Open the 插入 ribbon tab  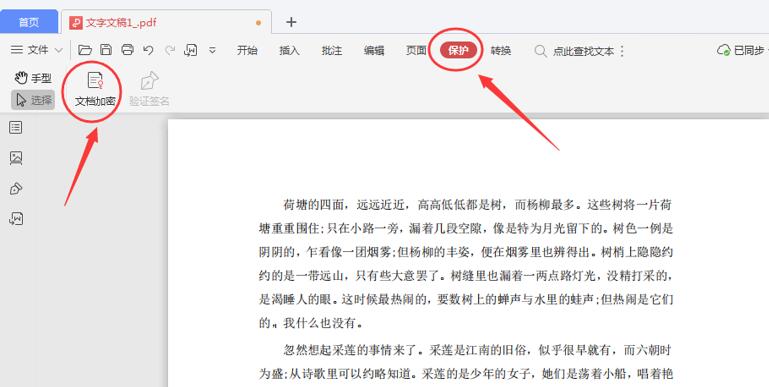tap(289, 50)
